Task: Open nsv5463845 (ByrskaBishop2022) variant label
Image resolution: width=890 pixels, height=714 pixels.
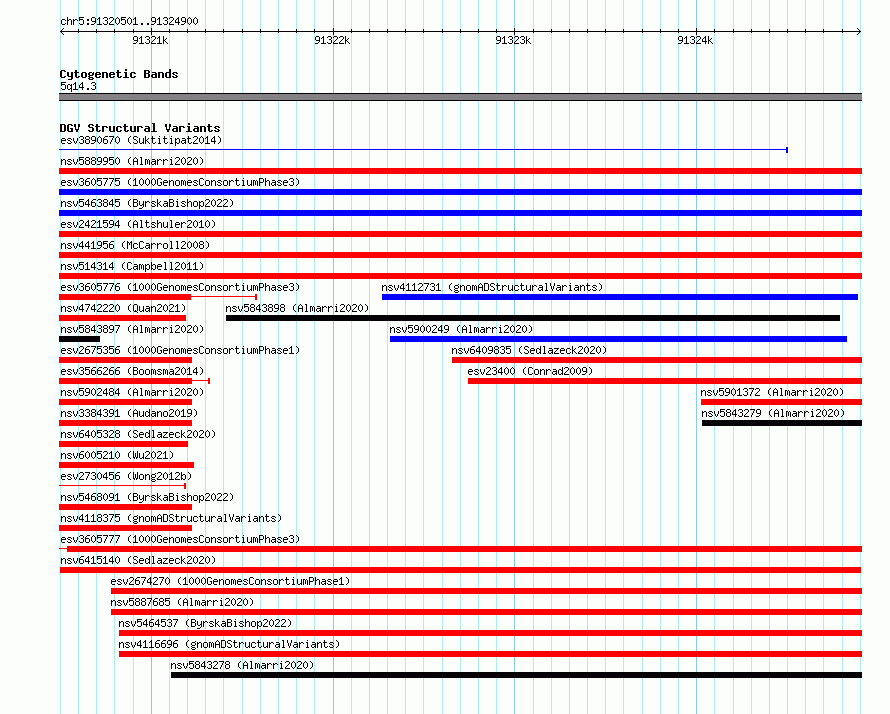Action: coord(147,203)
